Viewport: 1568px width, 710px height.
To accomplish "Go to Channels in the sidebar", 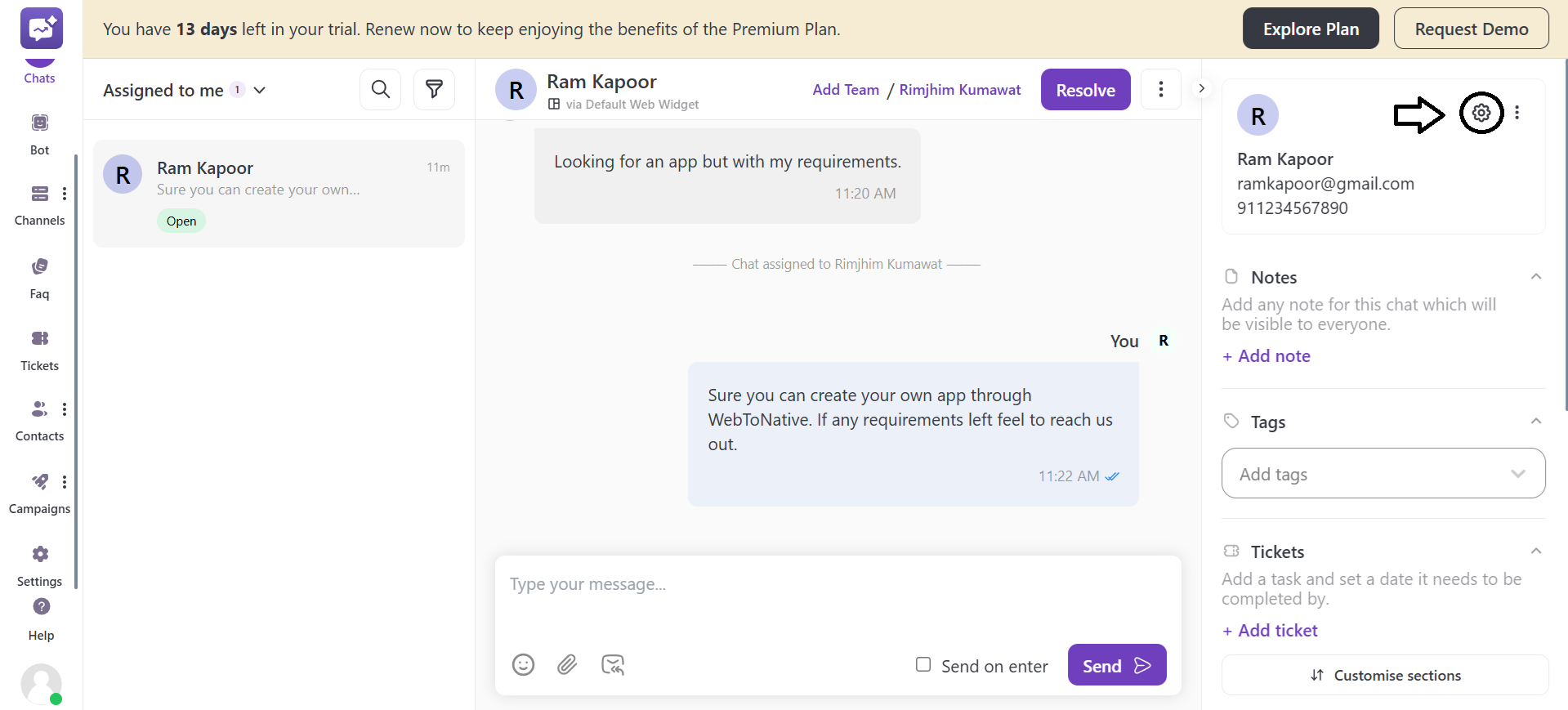I will 39,204.
